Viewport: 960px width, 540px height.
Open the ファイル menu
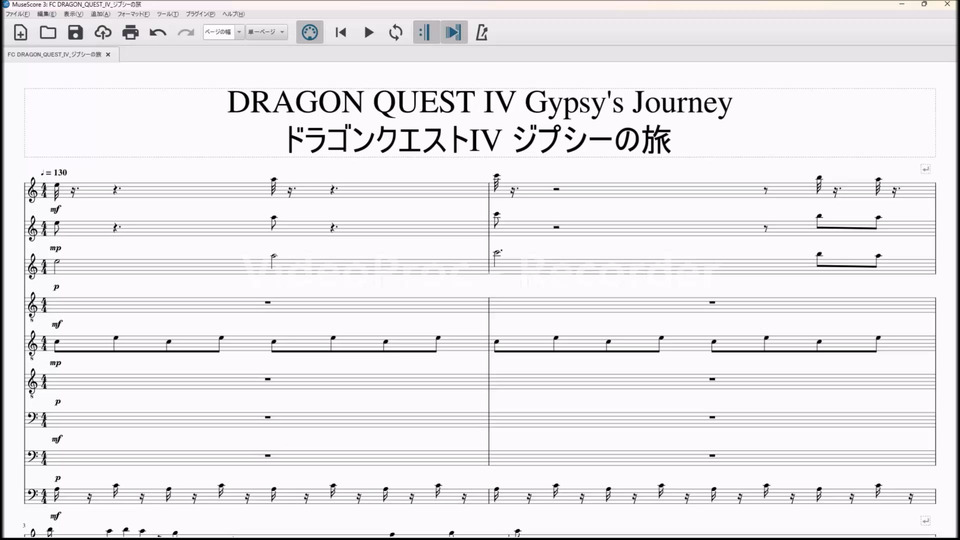point(18,14)
